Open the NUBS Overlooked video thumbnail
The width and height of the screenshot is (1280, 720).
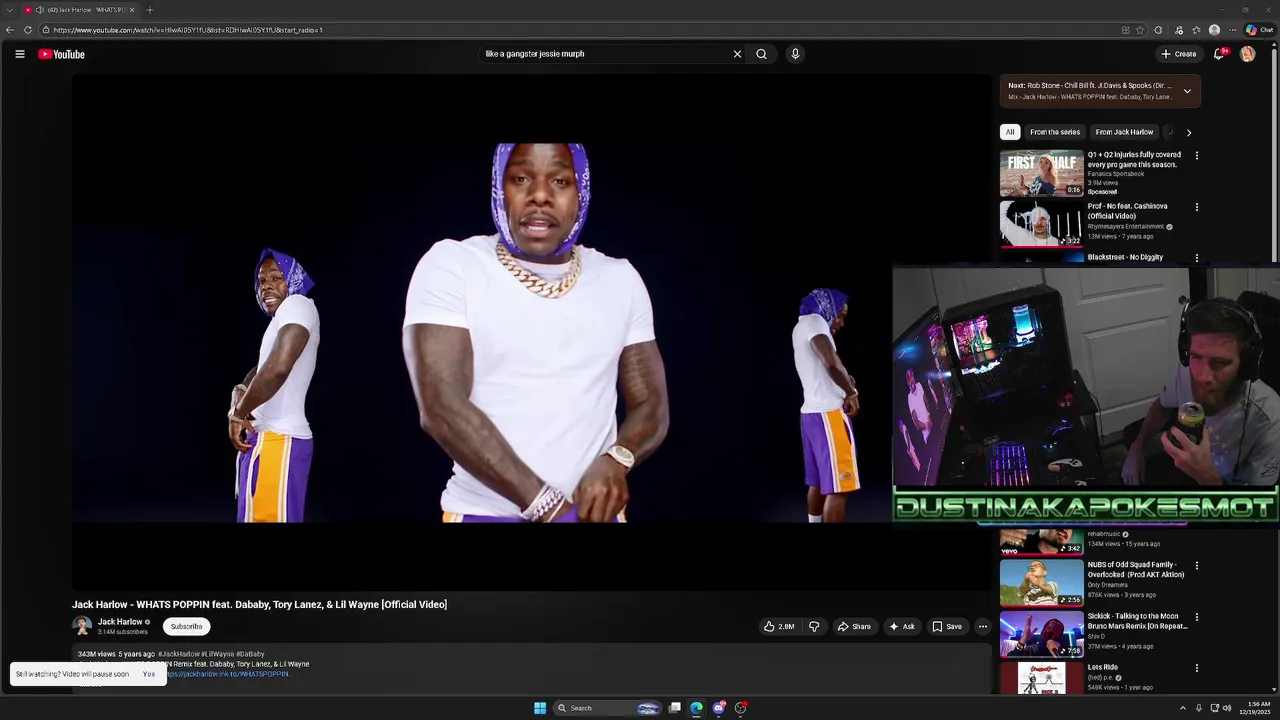(1042, 582)
